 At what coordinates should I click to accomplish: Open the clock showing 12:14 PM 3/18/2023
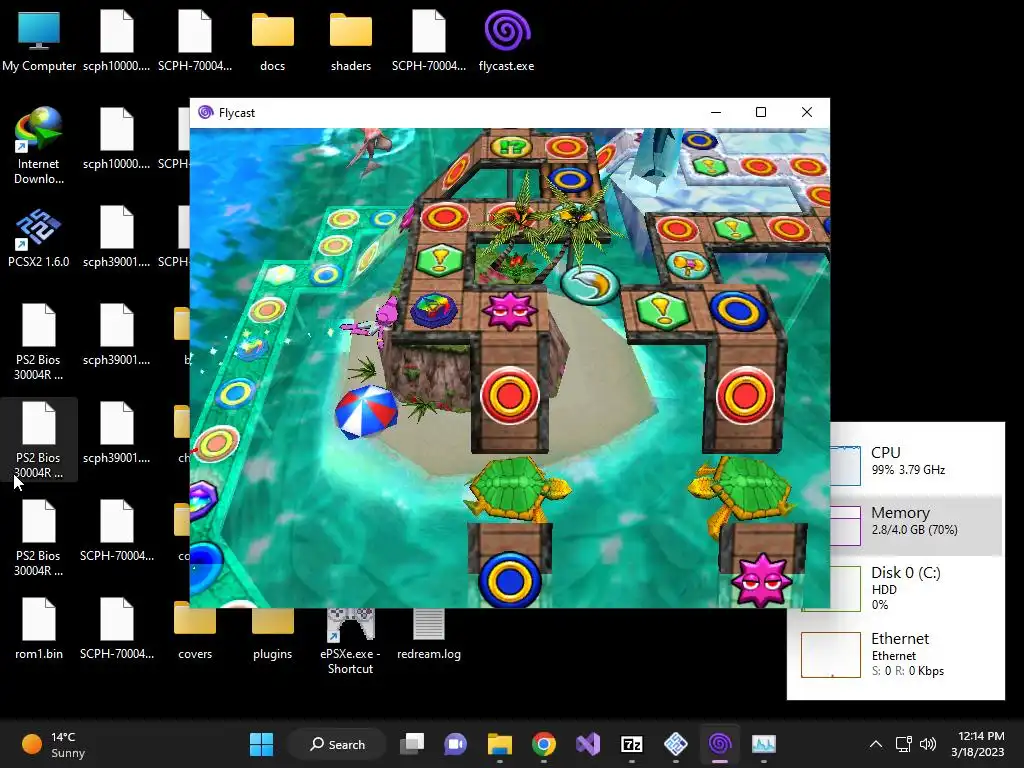(978, 744)
